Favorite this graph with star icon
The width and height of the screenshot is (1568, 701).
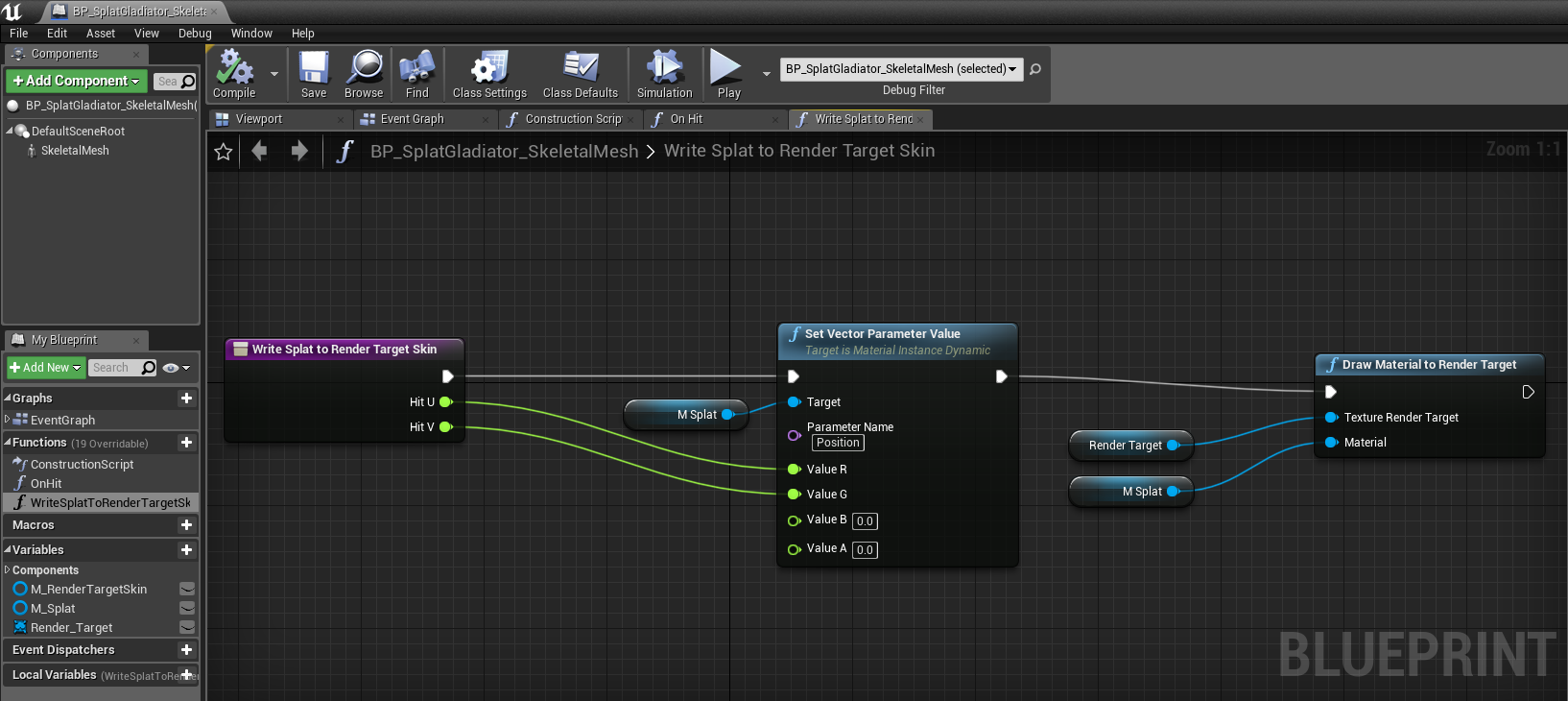pyautogui.click(x=224, y=152)
